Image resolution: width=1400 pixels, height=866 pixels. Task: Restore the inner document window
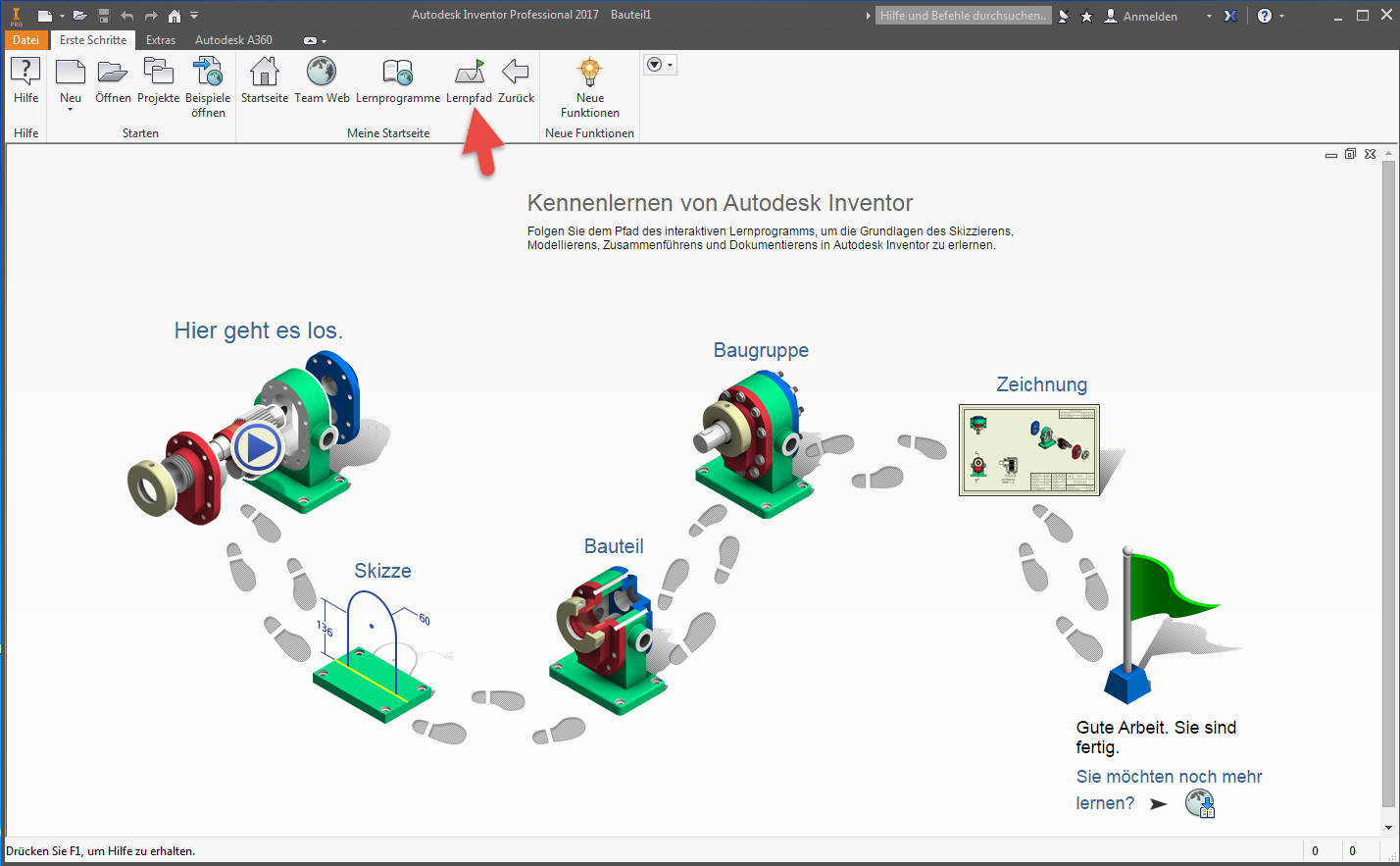1350,155
